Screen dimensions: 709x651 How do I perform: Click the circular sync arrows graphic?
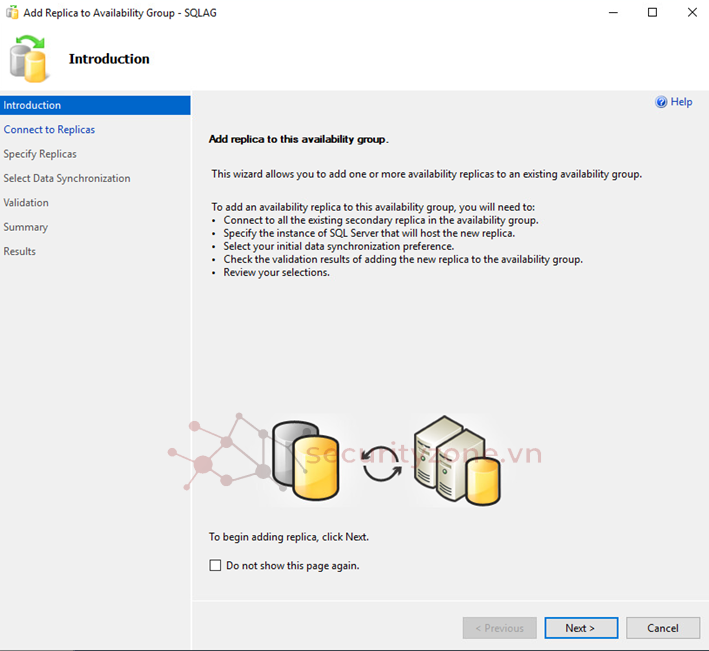pyautogui.click(x=381, y=462)
